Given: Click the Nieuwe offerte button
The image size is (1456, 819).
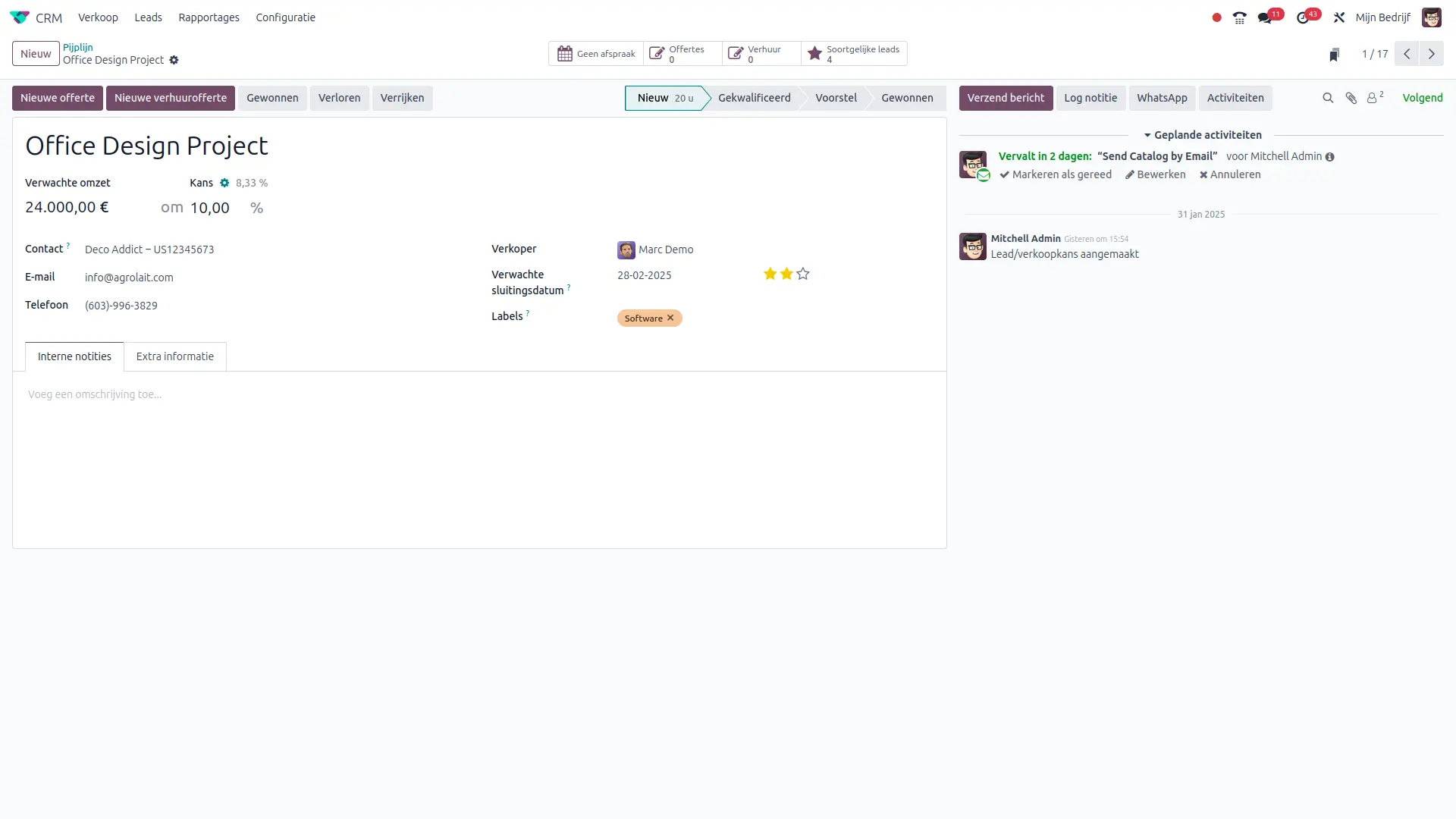Looking at the screenshot, I should tap(57, 97).
